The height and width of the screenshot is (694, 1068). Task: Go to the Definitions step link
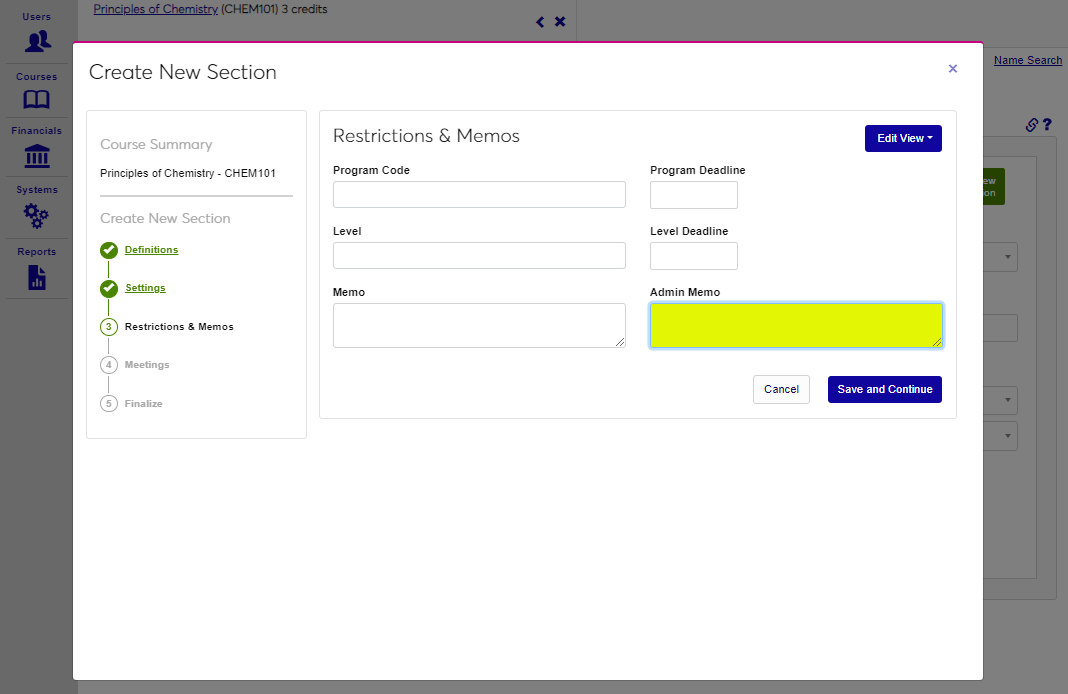coord(151,250)
